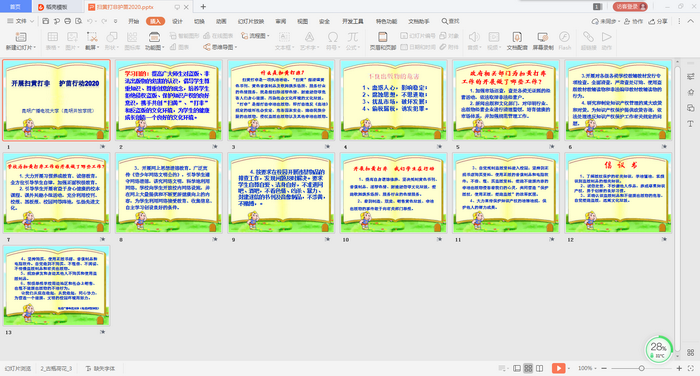Screen dimensions: 700x376
Task: Open 页眉和页脚 header and footer
Action: [383, 41]
